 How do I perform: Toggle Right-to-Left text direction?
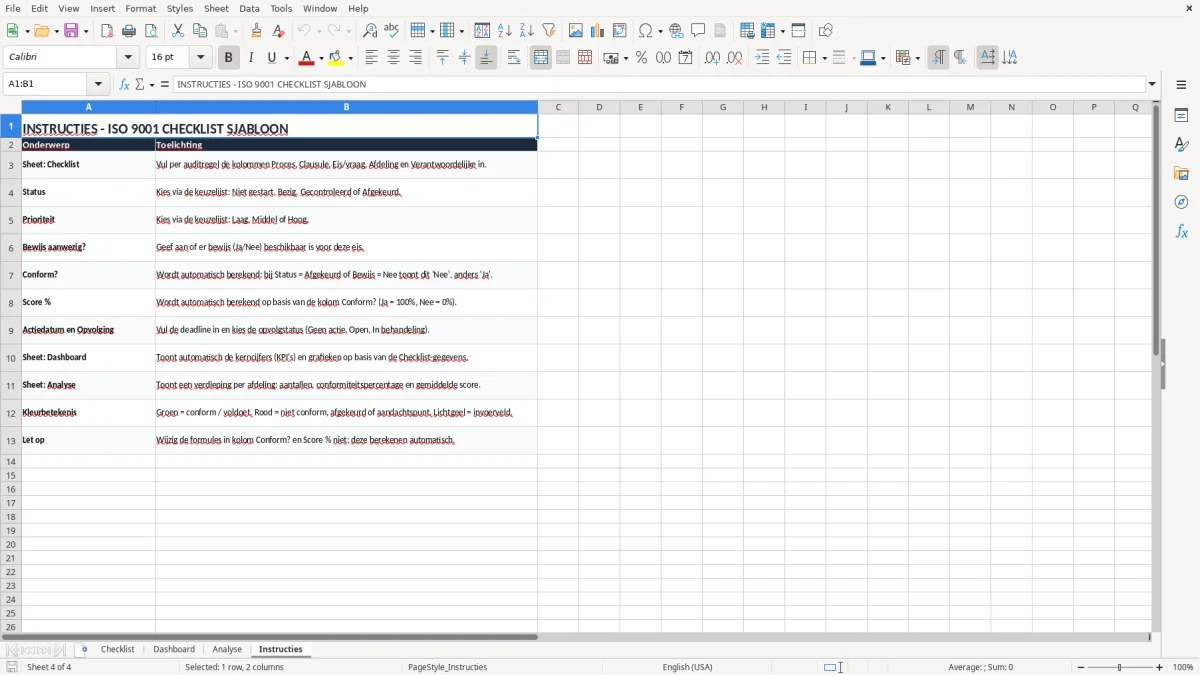click(x=960, y=58)
